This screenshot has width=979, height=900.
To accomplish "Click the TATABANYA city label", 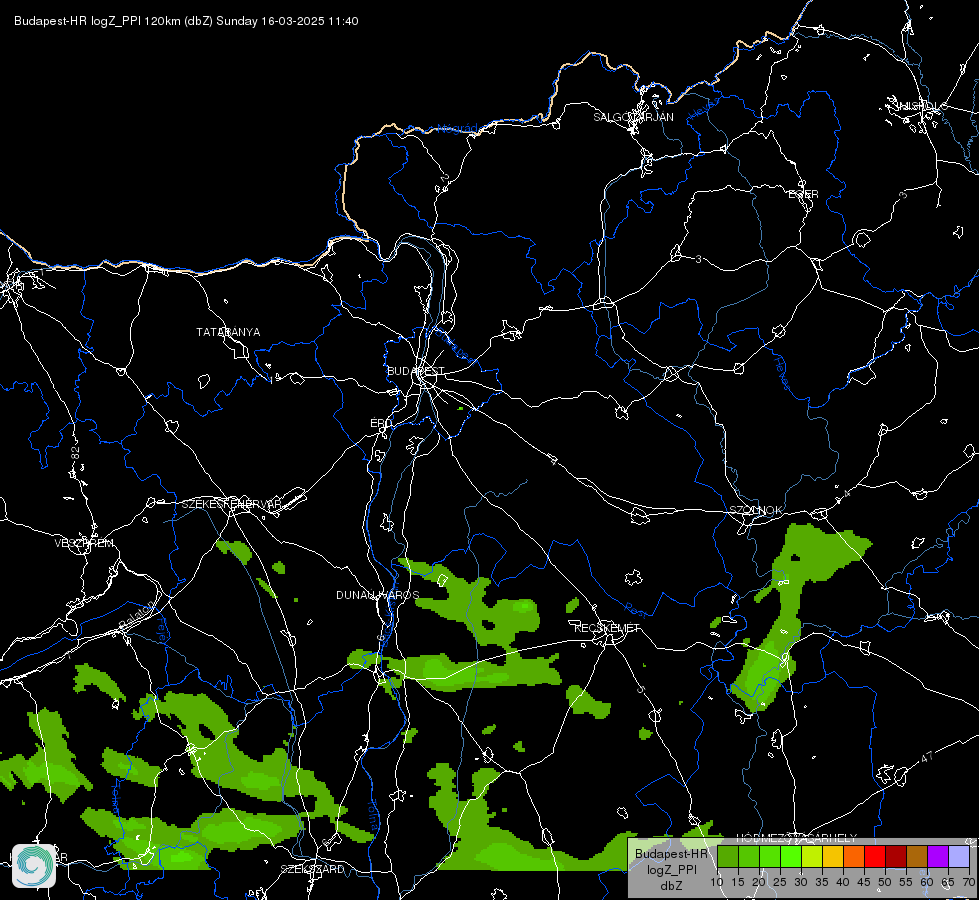I will [228, 332].
